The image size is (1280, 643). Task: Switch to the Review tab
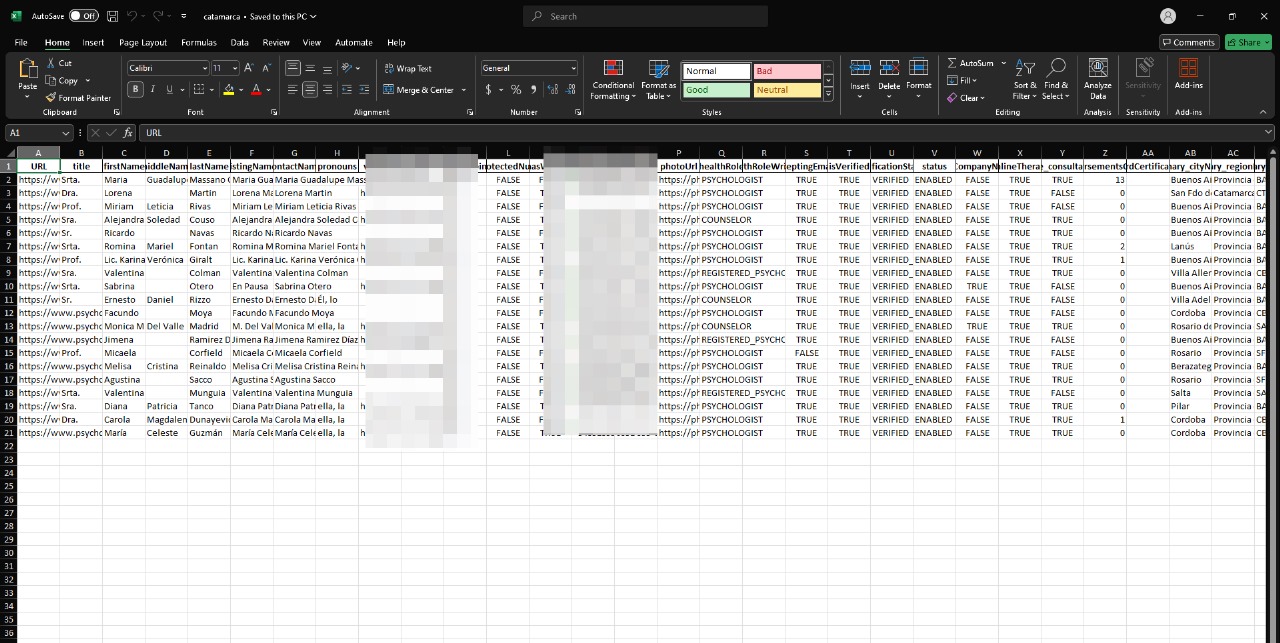click(276, 43)
